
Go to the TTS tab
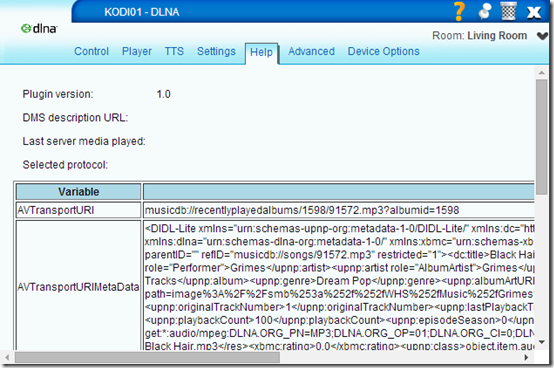174,51
